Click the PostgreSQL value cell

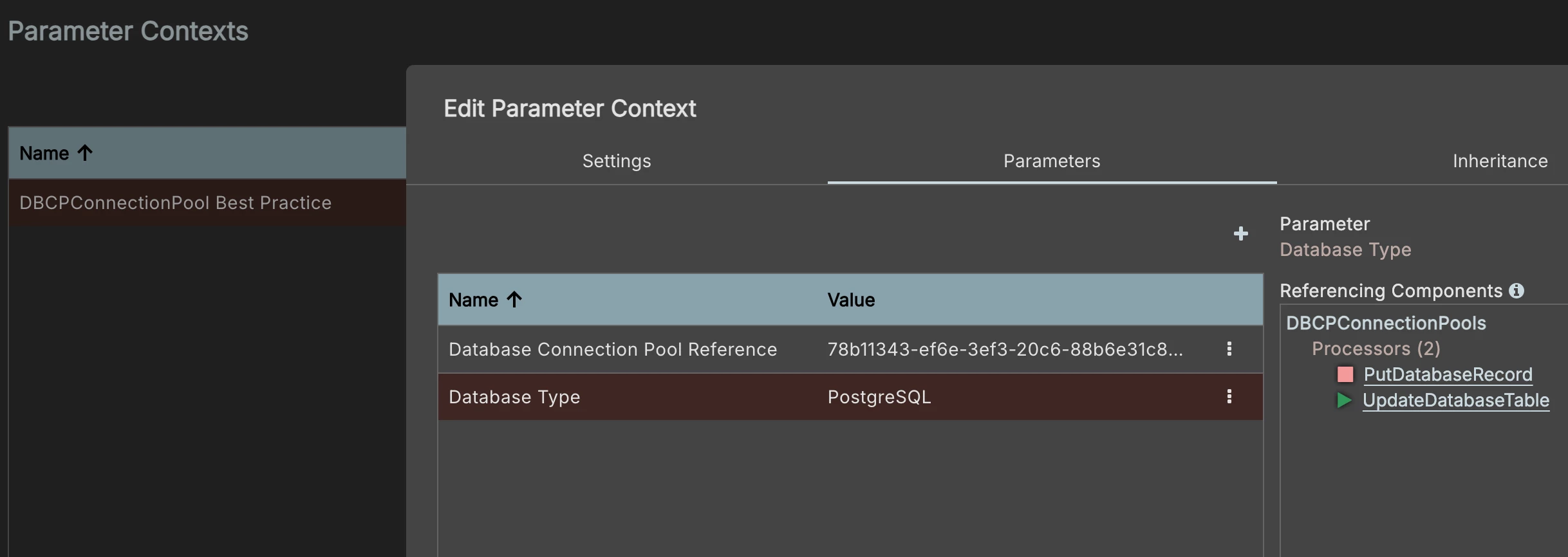879,397
